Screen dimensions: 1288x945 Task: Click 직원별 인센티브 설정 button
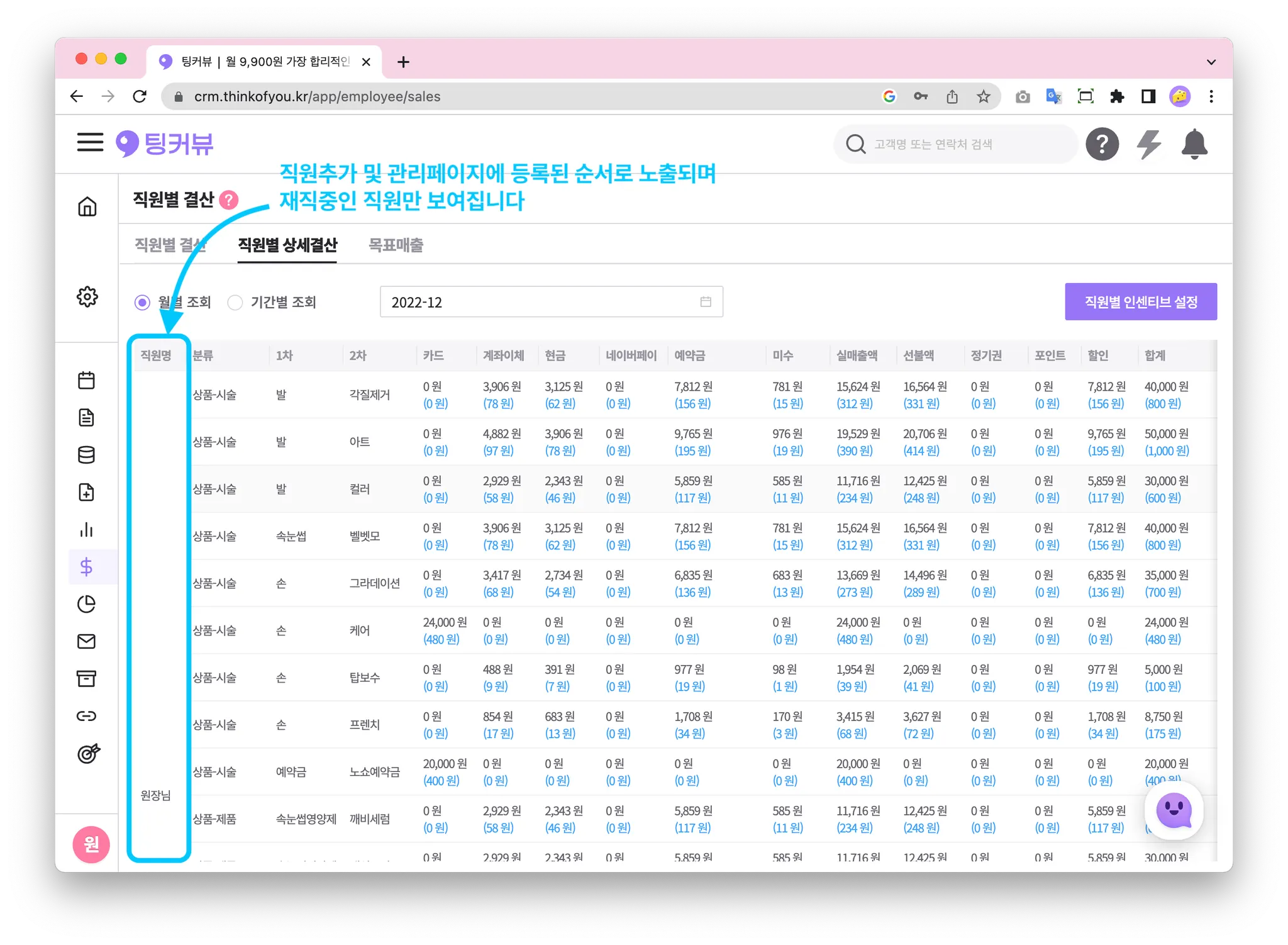(x=1140, y=302)
